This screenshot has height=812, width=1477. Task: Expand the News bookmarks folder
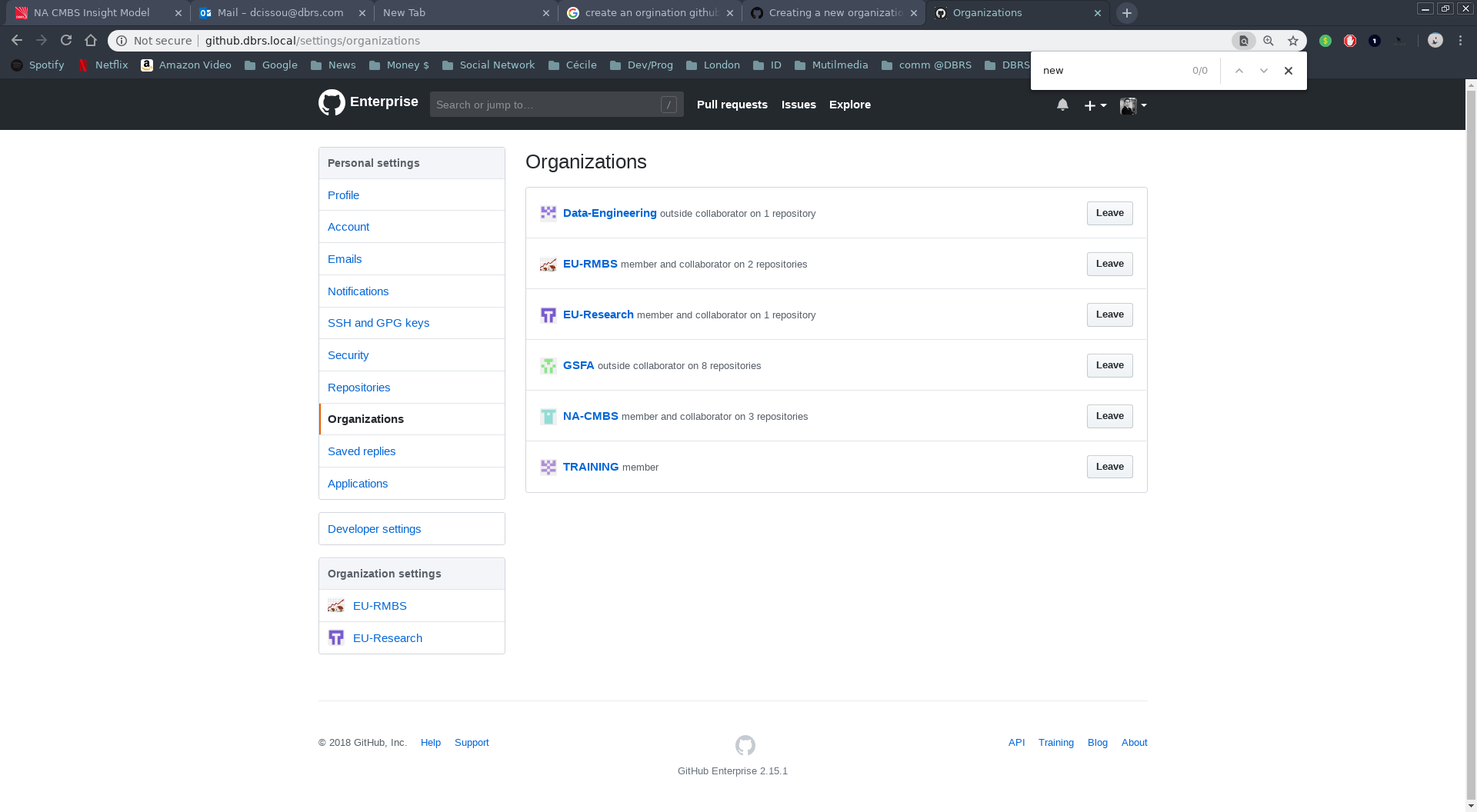click(x=333, y=65)
